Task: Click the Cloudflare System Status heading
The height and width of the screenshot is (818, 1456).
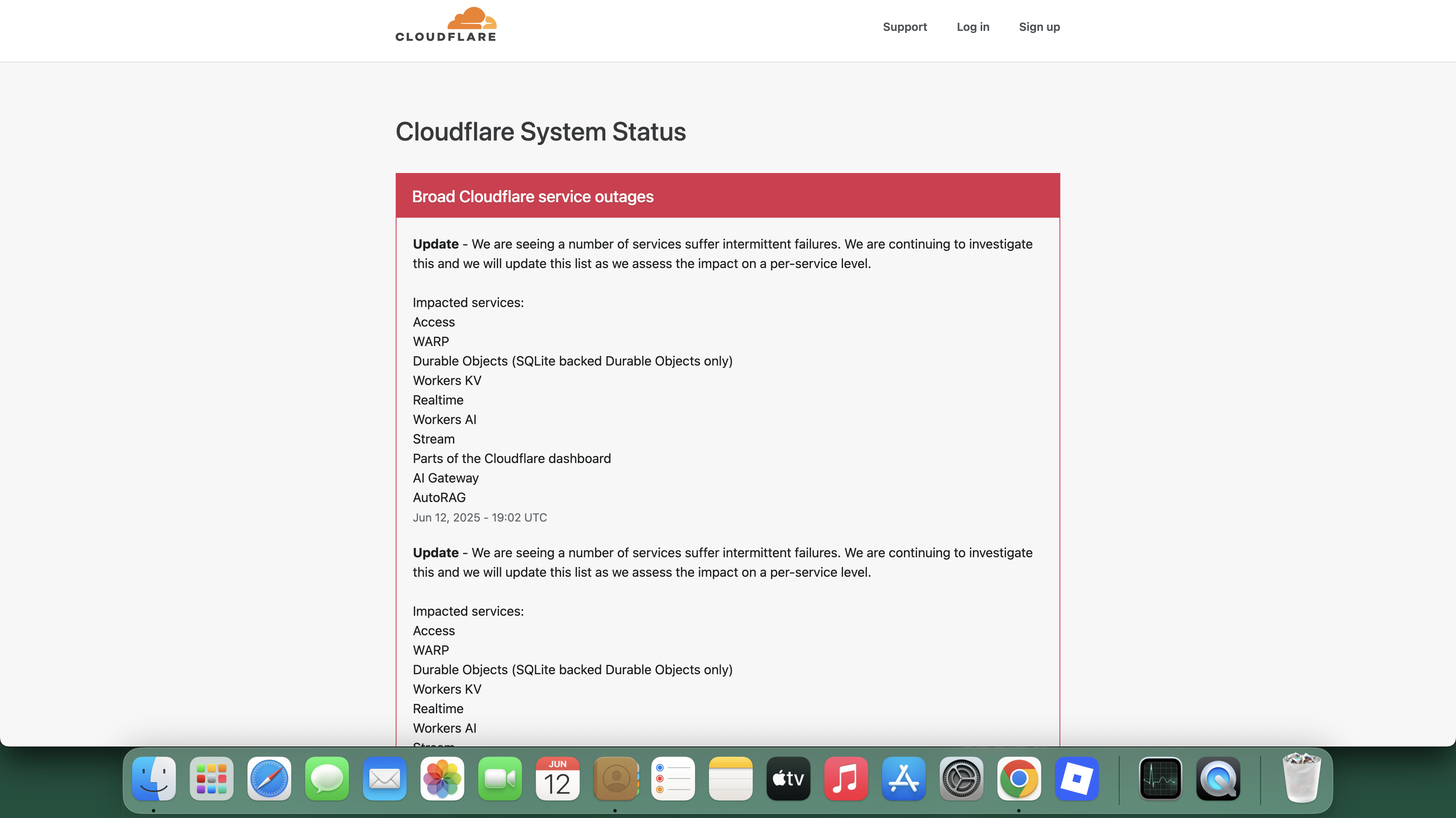Action: 540,132
